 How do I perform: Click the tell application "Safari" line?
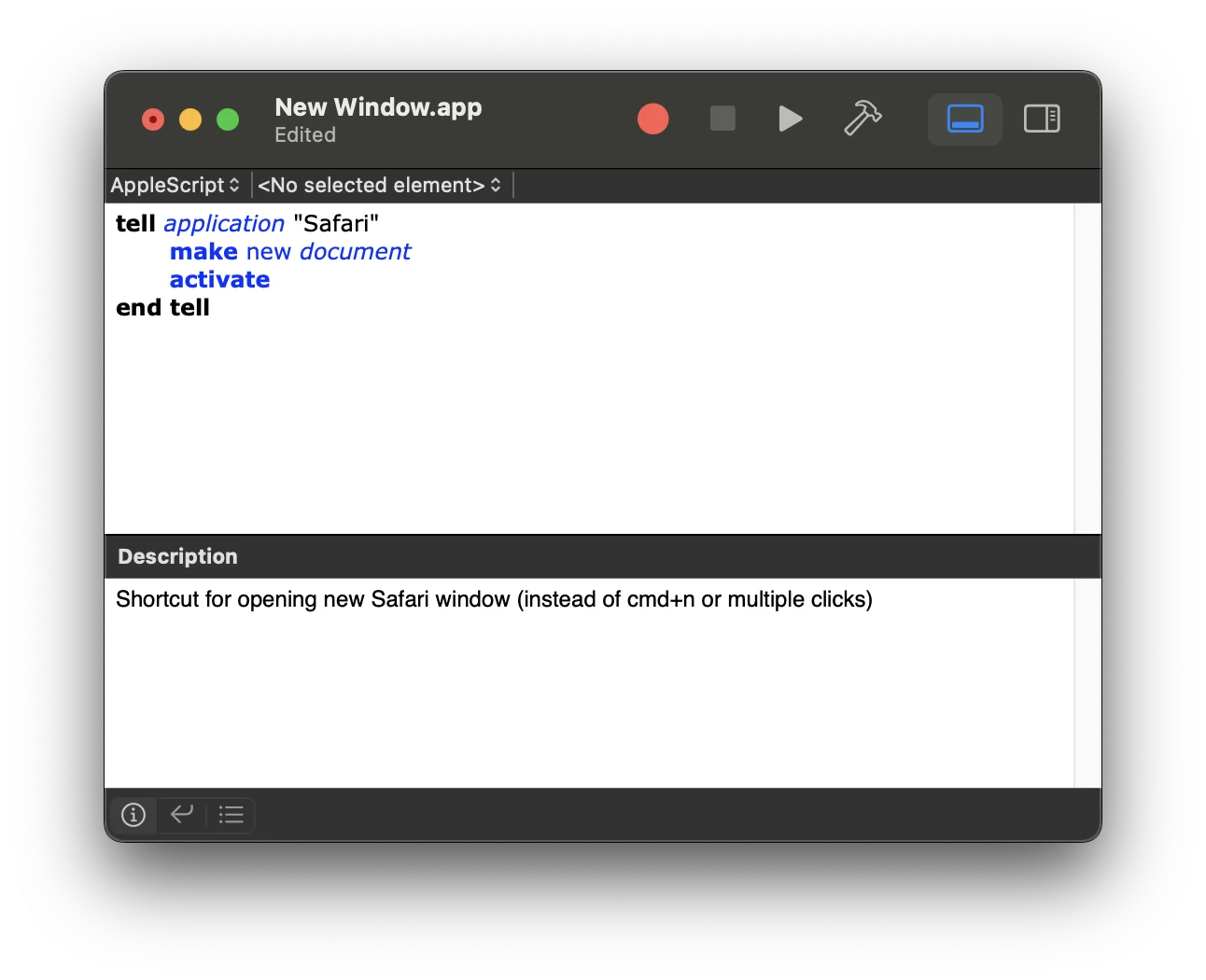coord(247,224)
